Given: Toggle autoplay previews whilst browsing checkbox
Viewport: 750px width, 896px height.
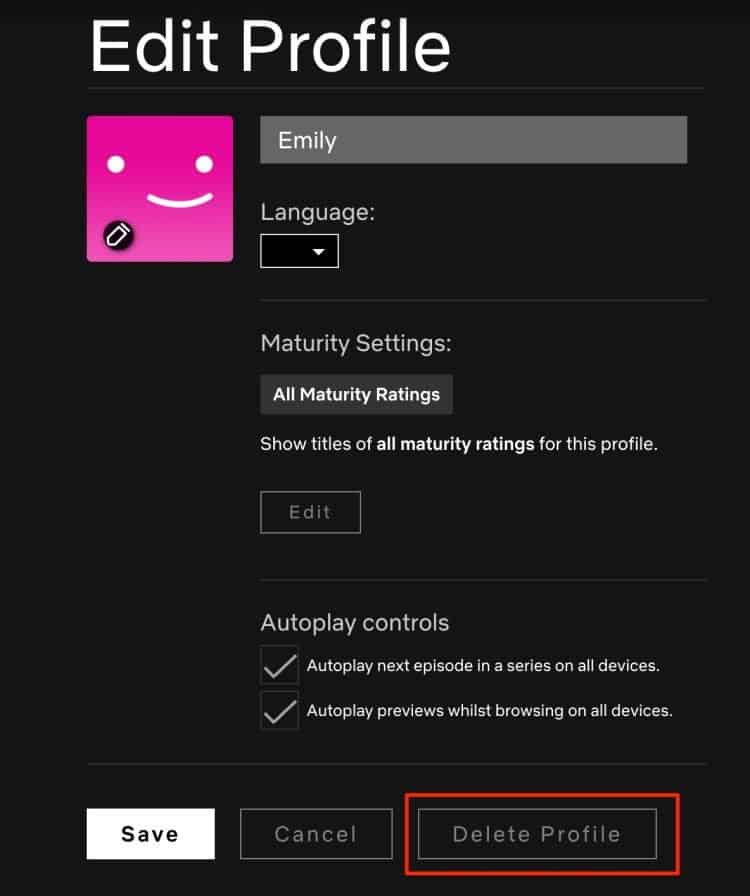Looking at the screenshot, I should coord(280,710).
